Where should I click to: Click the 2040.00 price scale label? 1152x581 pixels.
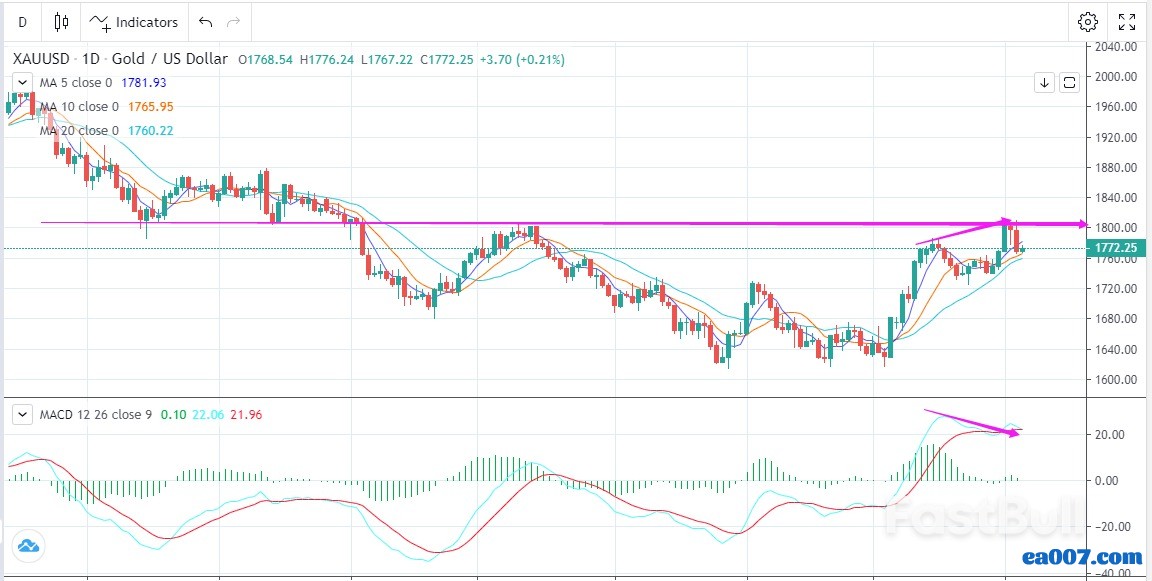pos(1116,46)
